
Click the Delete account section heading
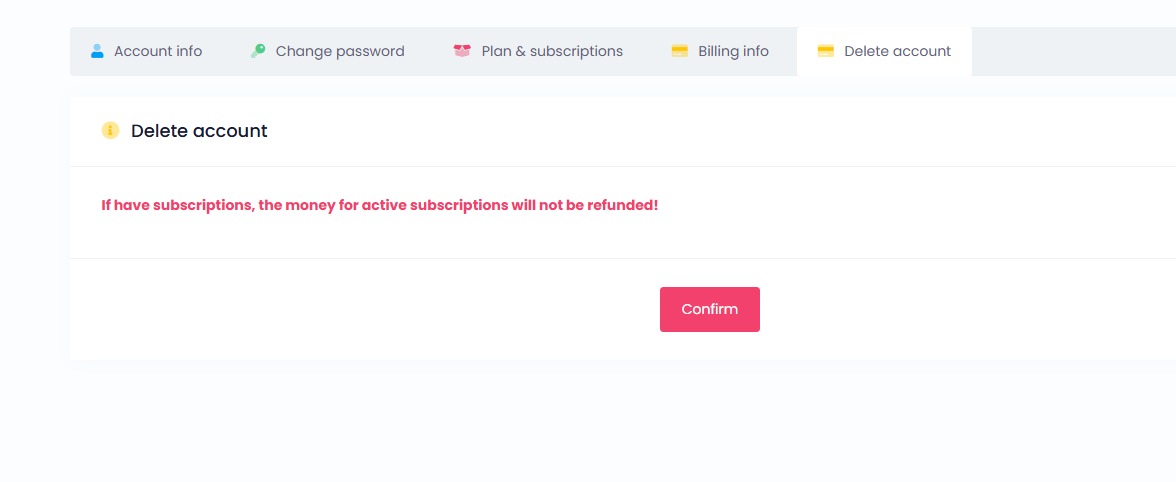(x=200, y=130)
